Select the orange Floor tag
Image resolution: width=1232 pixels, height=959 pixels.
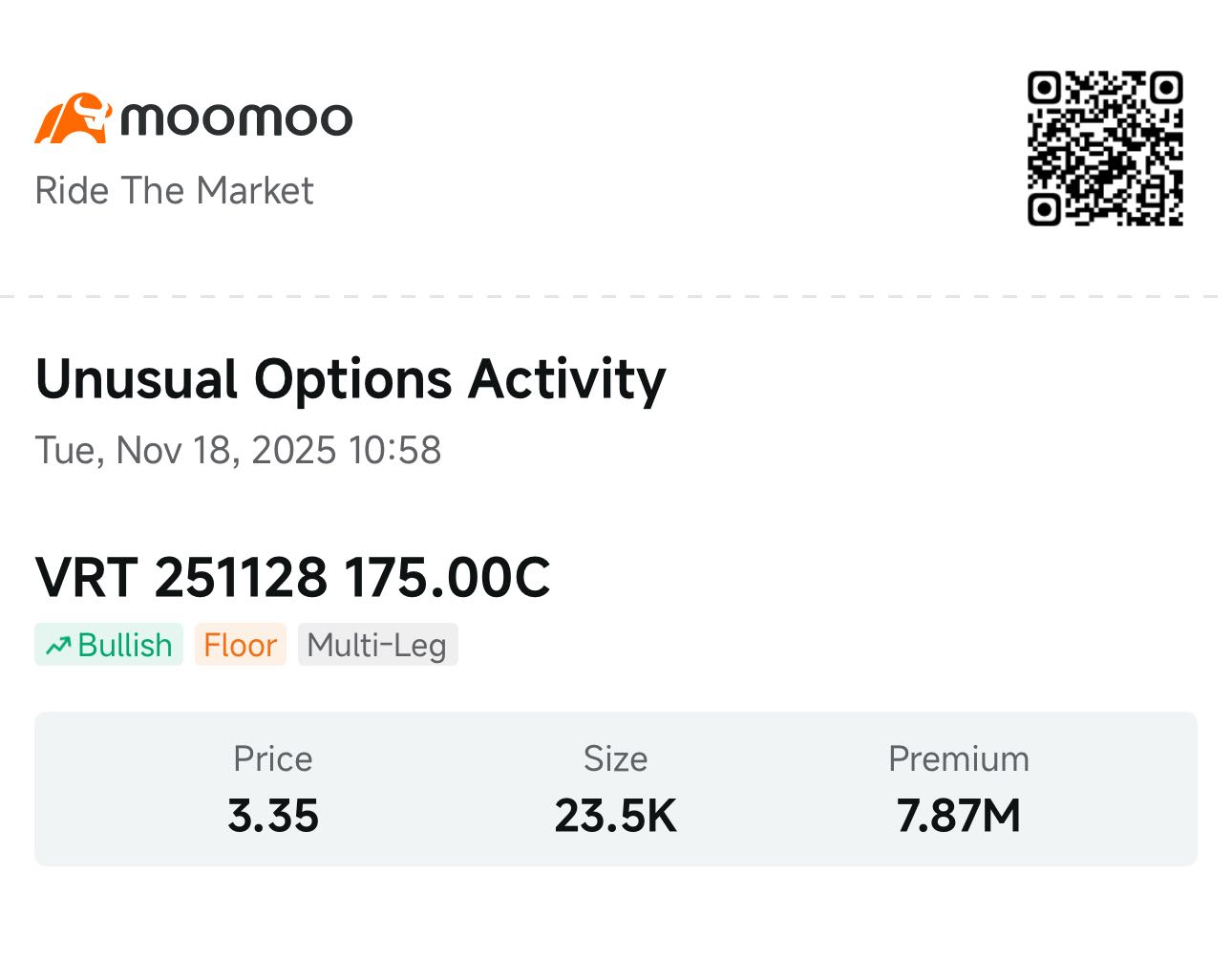[x=240, y=645]
